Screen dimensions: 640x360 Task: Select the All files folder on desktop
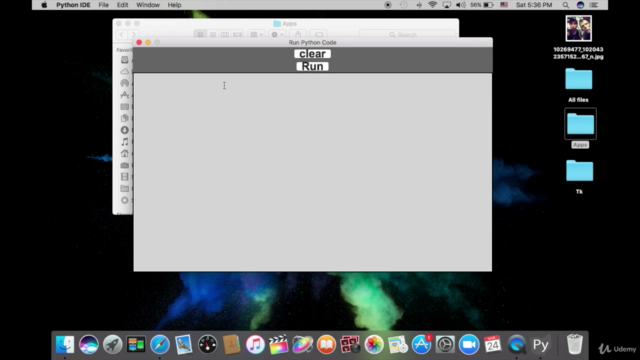coord(578,79)
